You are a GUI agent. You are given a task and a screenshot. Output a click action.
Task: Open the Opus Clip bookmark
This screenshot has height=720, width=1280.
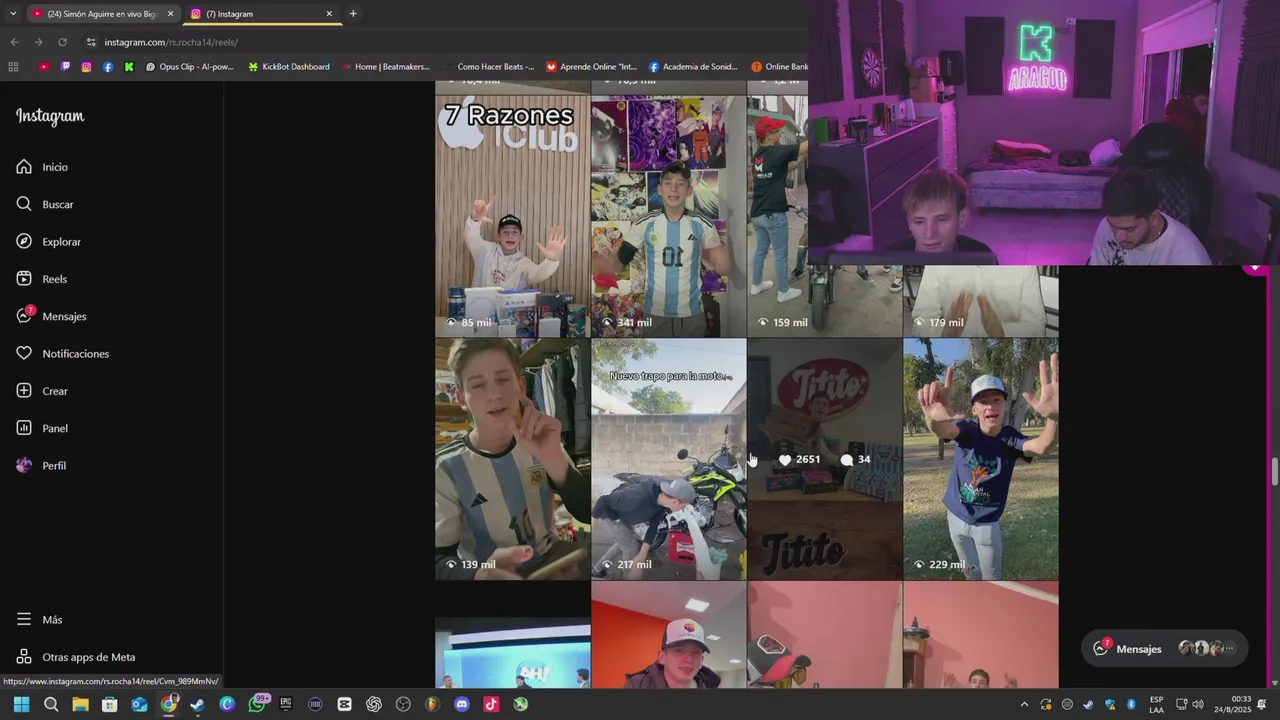(x=189, y=67)
